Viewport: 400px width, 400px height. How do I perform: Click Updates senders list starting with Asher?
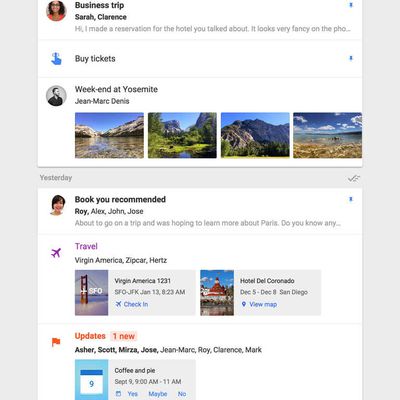[x=168, y=350]
